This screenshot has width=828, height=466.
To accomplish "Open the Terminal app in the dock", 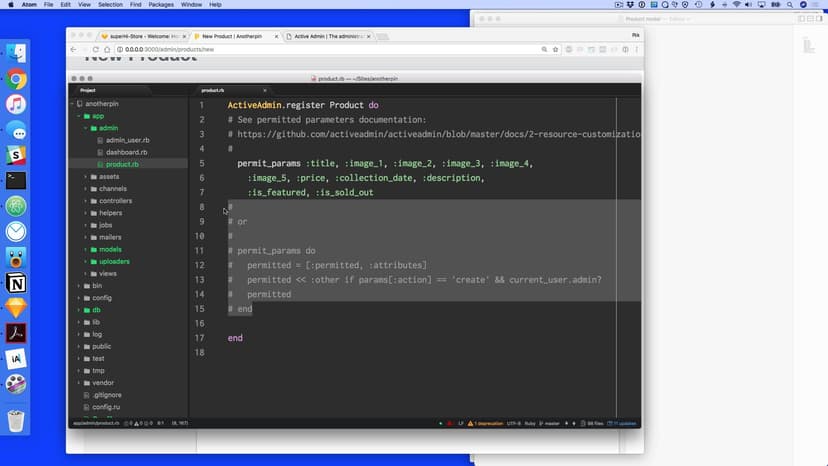I will tap(16, 181).
